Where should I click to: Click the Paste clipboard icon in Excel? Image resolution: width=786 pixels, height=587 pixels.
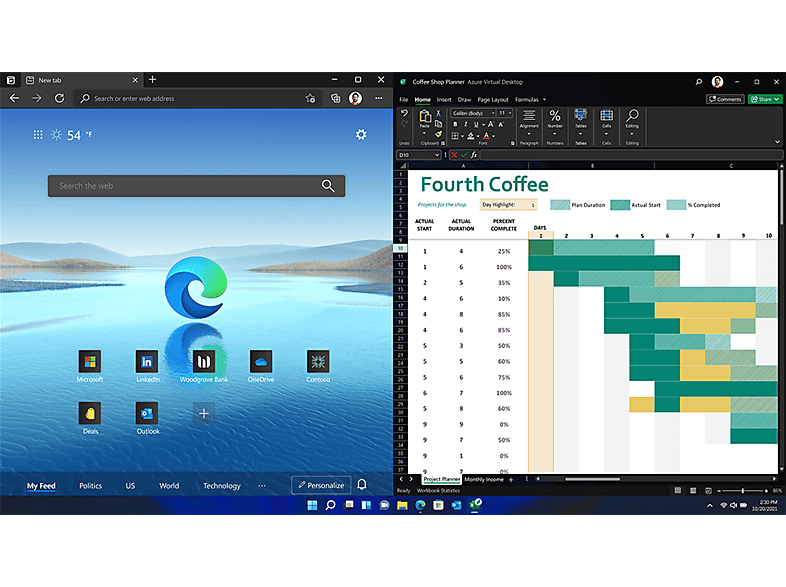[425, 116]
